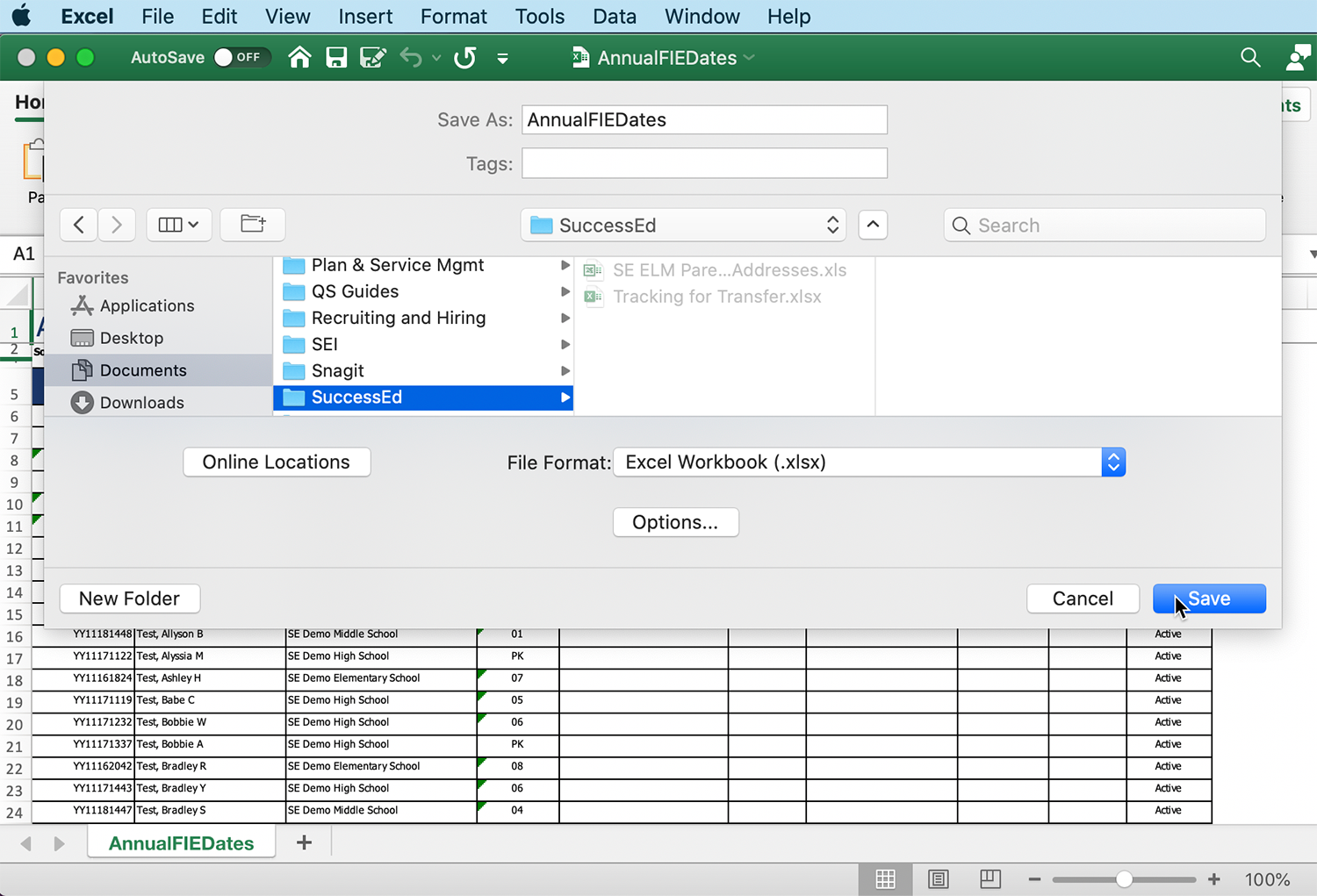The width and height of the screenshot is (1317, 896).
Task: Switch to Normal view icon in status bar
Action: pyautogui.click(x=885, y=878)
